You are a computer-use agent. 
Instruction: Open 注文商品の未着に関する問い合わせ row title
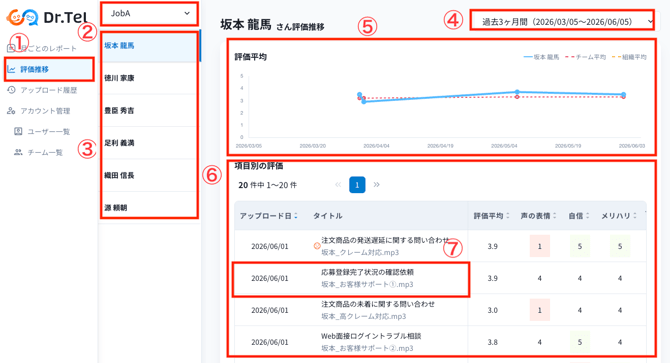tap(378, 304)
